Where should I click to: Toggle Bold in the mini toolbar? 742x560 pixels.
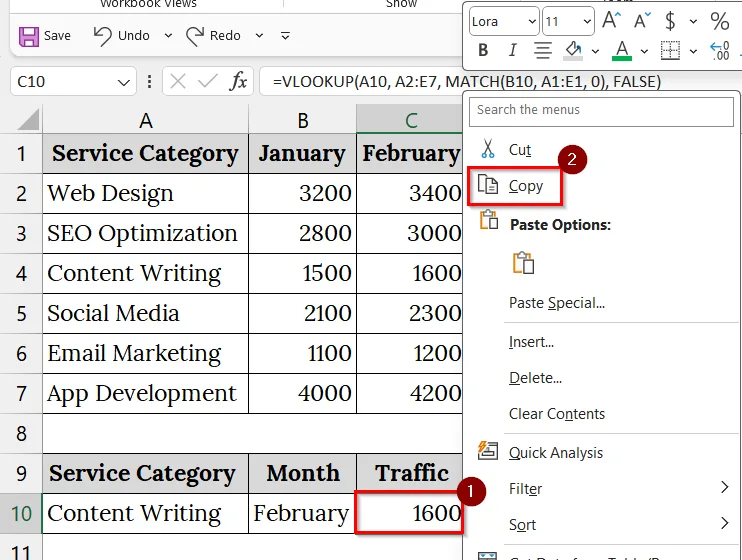tap(483, 50)
